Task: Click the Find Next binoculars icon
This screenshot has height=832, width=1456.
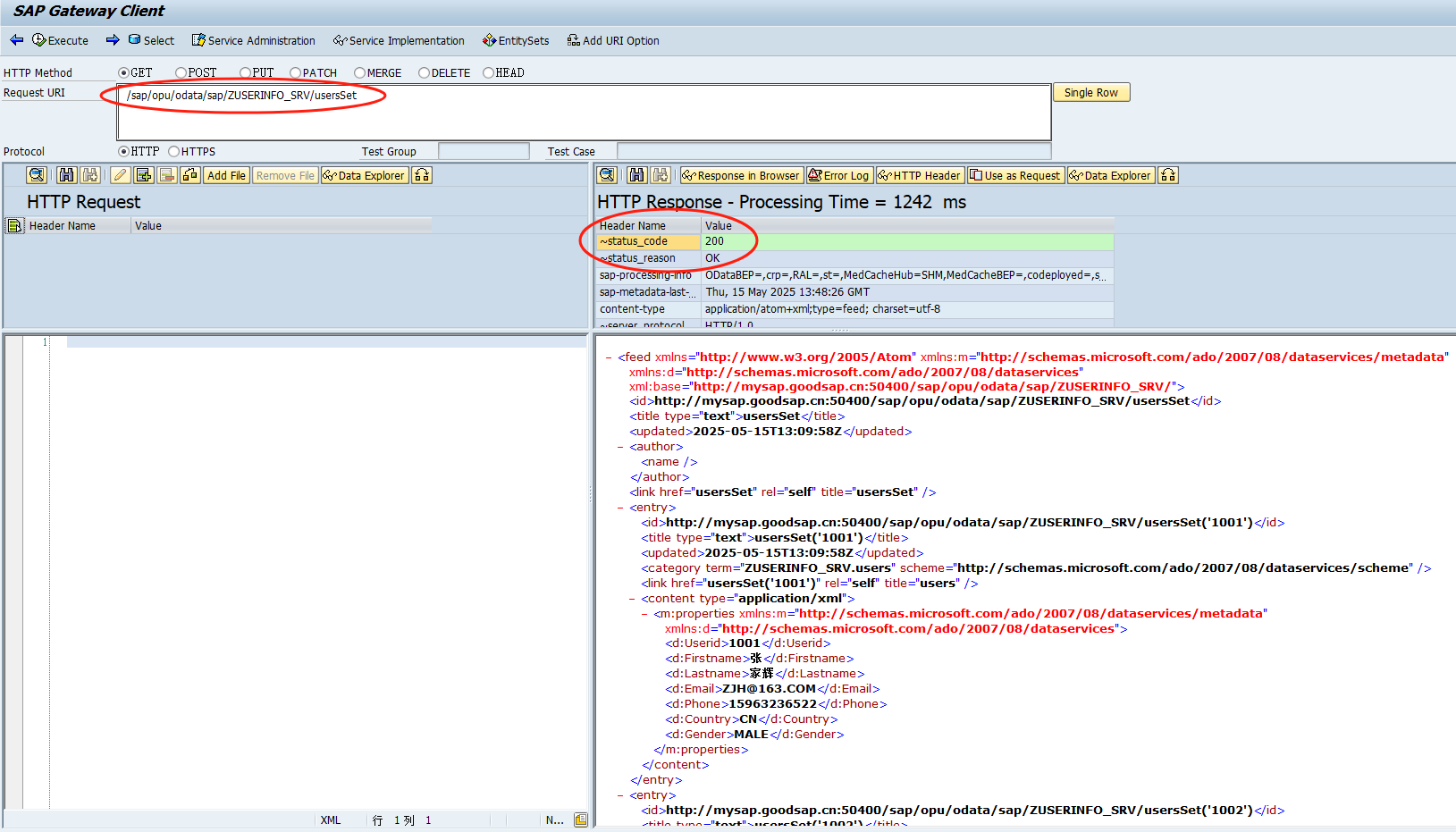Action: pos(90,175)
